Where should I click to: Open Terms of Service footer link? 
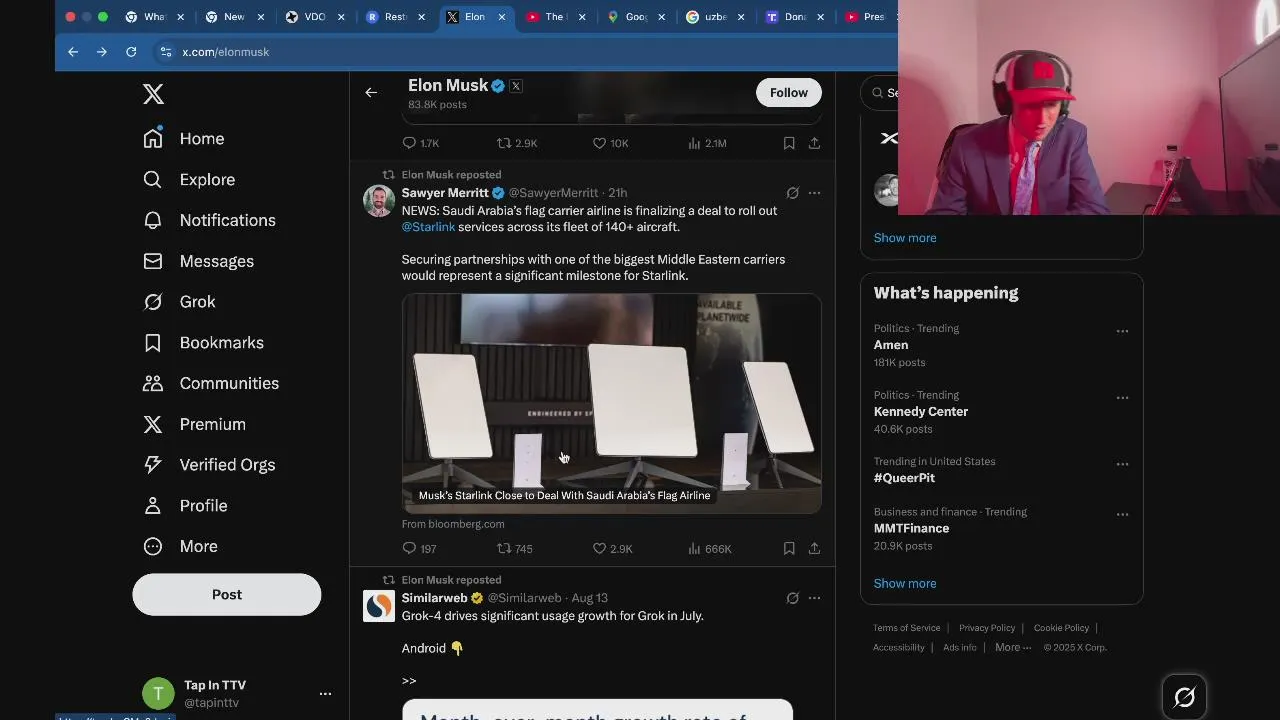pyautogui.click(x=907, y=628)
